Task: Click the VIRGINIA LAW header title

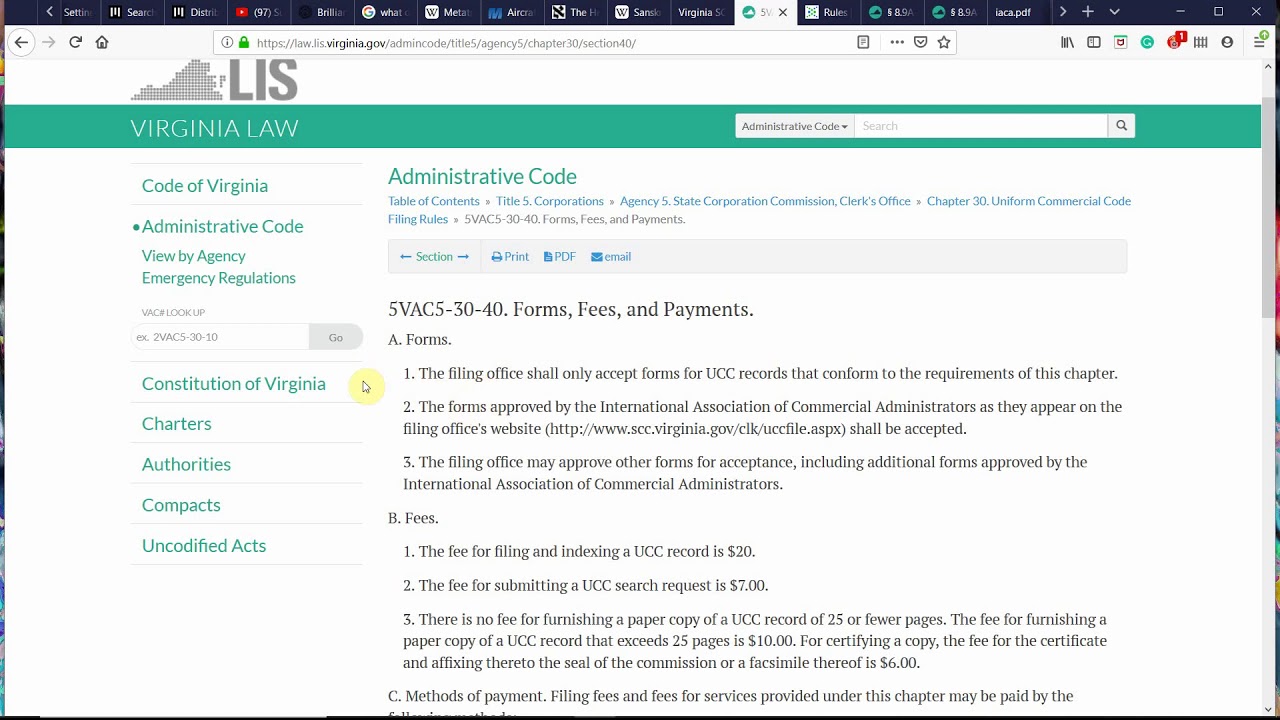Action: point(214,128)
